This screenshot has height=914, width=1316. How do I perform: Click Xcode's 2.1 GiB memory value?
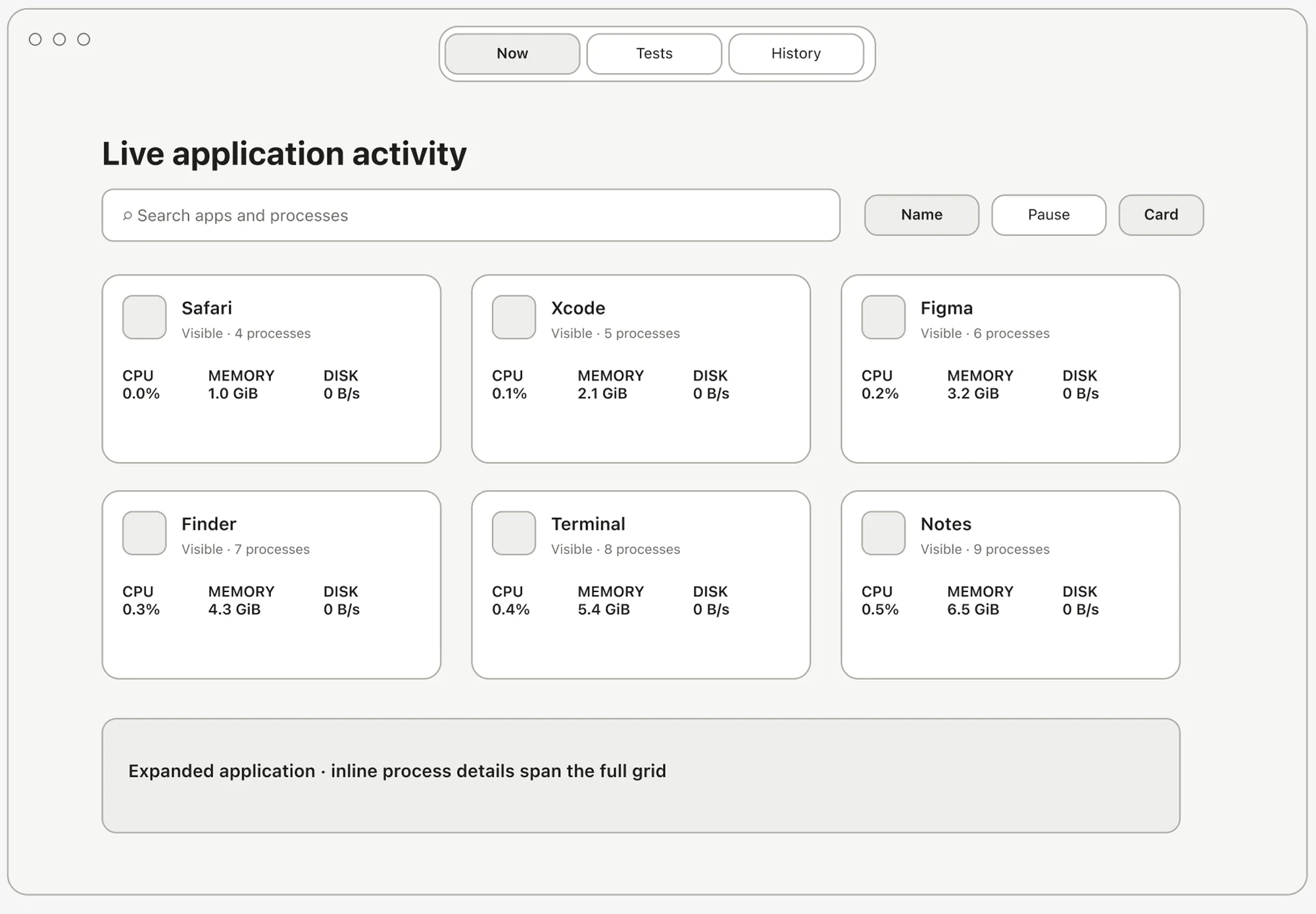point(602,394)
